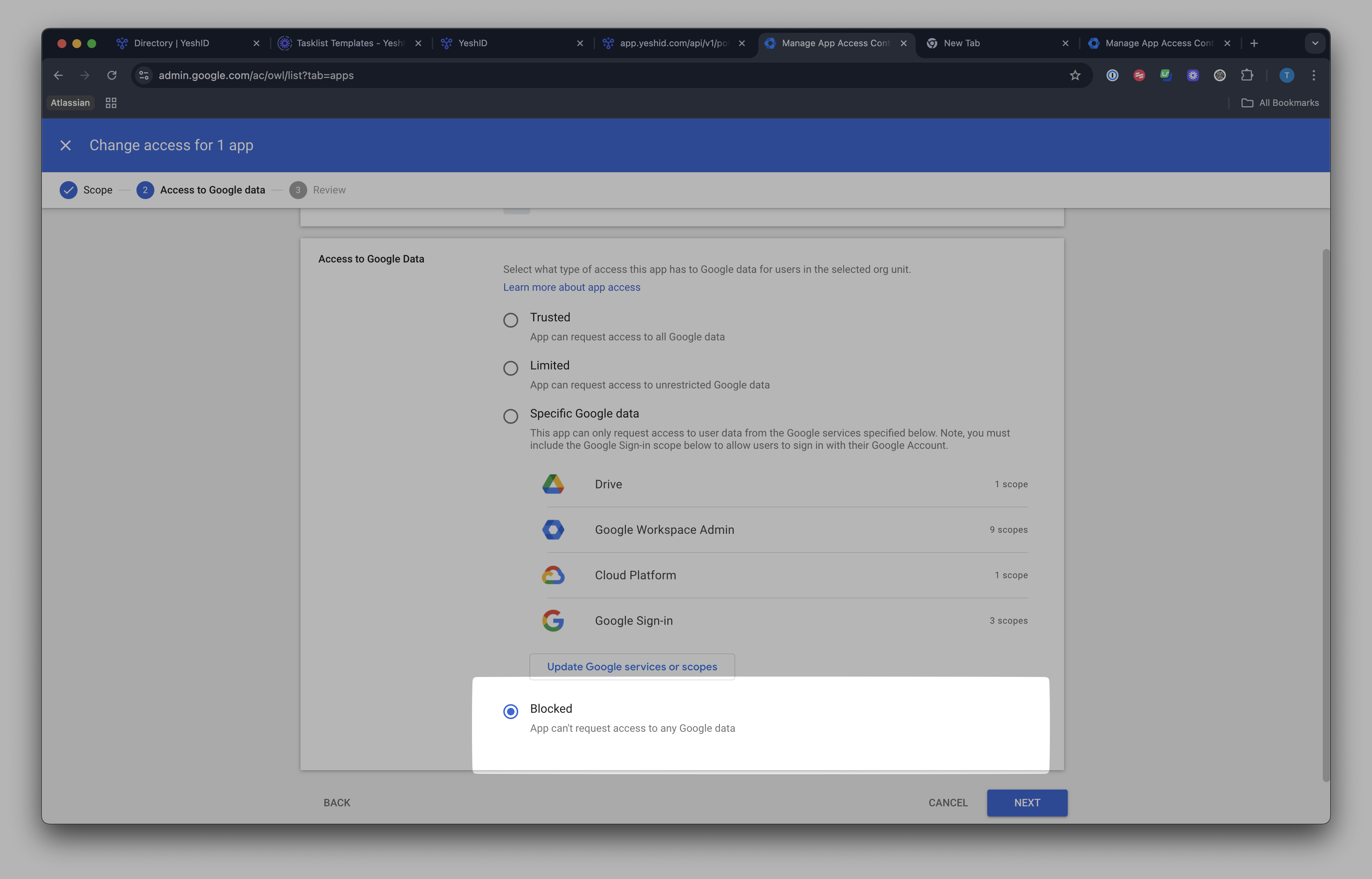Switch to app.yeshid.com/api tab
1372x879 pixels.
673,43
